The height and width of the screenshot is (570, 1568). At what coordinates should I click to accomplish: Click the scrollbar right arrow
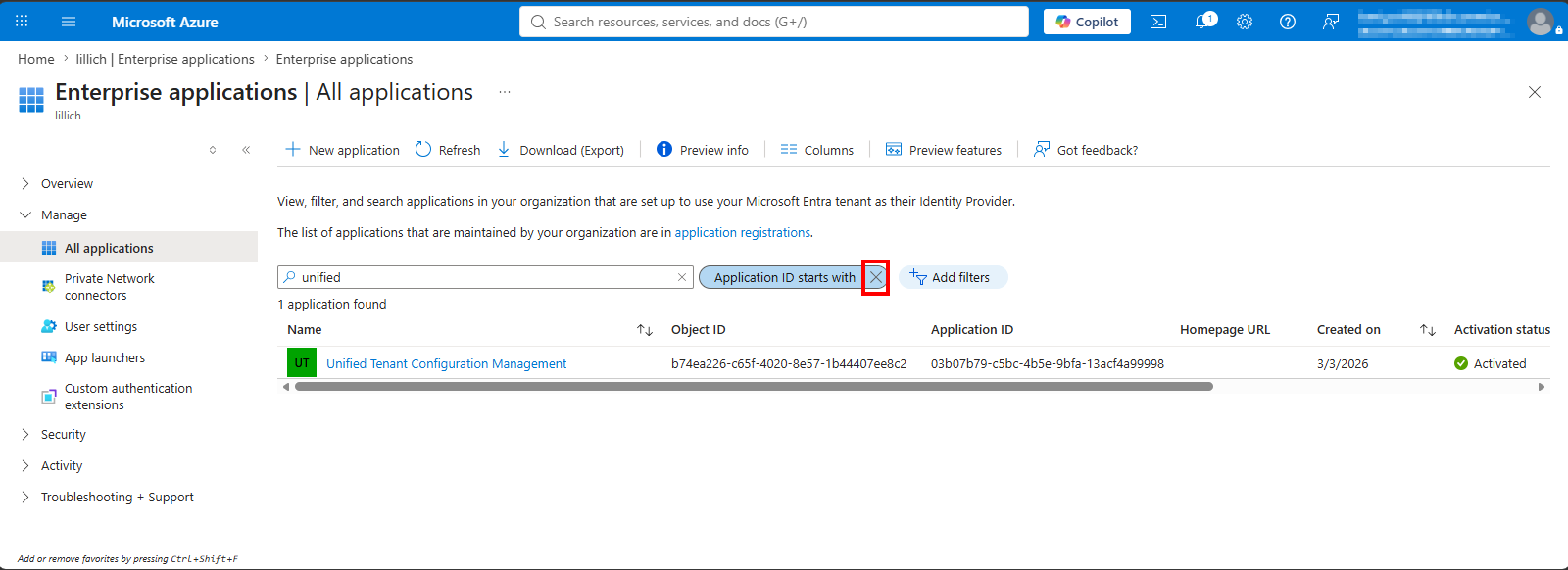[1542, 387]
